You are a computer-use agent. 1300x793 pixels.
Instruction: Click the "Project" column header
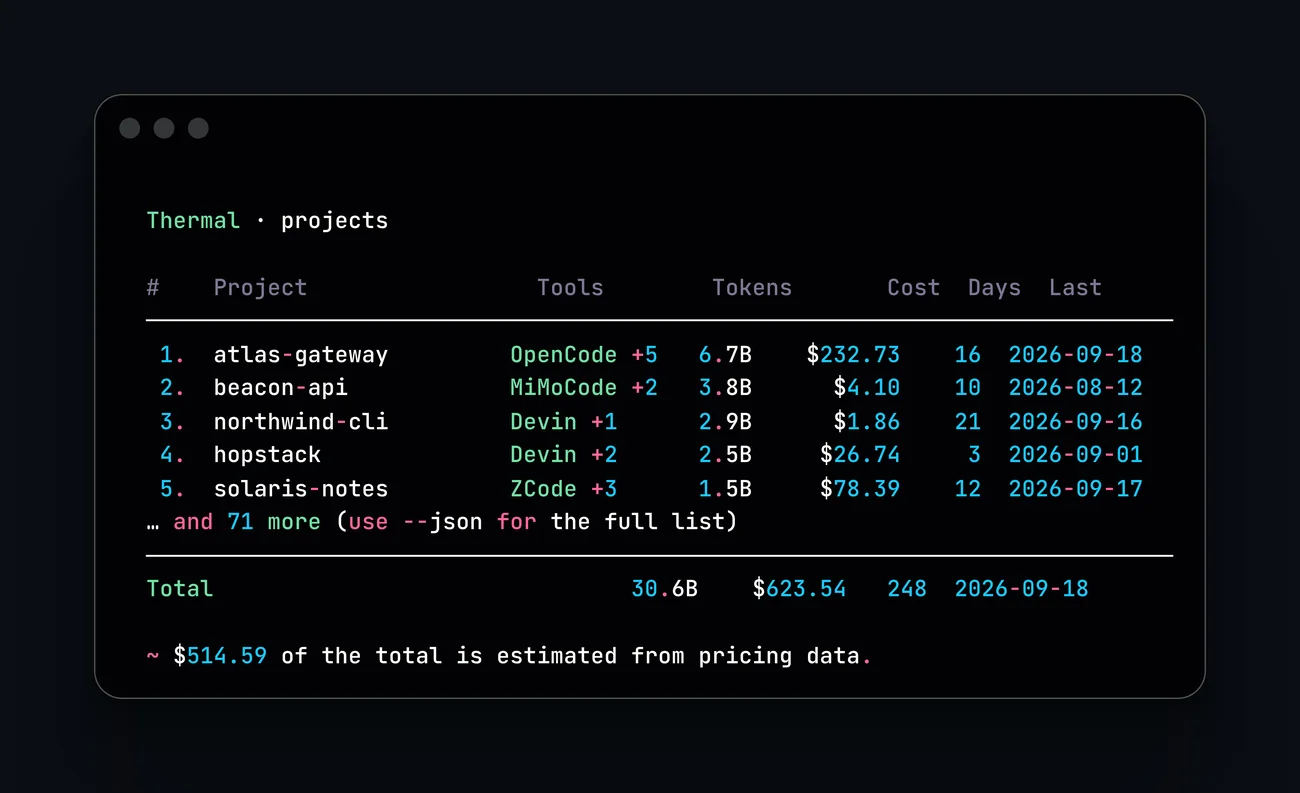click(x=260, y=288)
